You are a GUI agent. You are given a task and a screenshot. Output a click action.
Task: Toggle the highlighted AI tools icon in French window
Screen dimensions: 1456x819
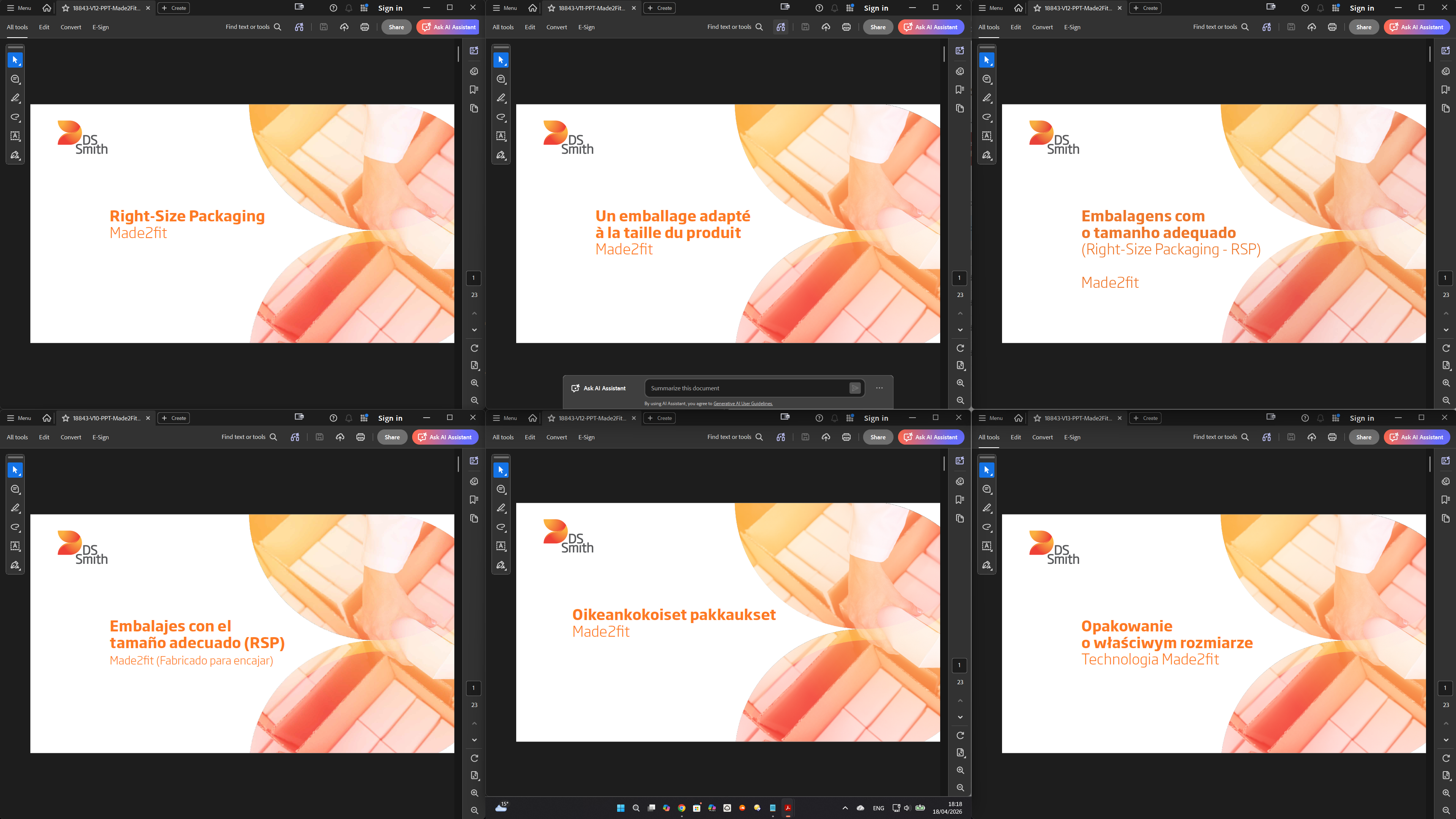coord(780,27)
